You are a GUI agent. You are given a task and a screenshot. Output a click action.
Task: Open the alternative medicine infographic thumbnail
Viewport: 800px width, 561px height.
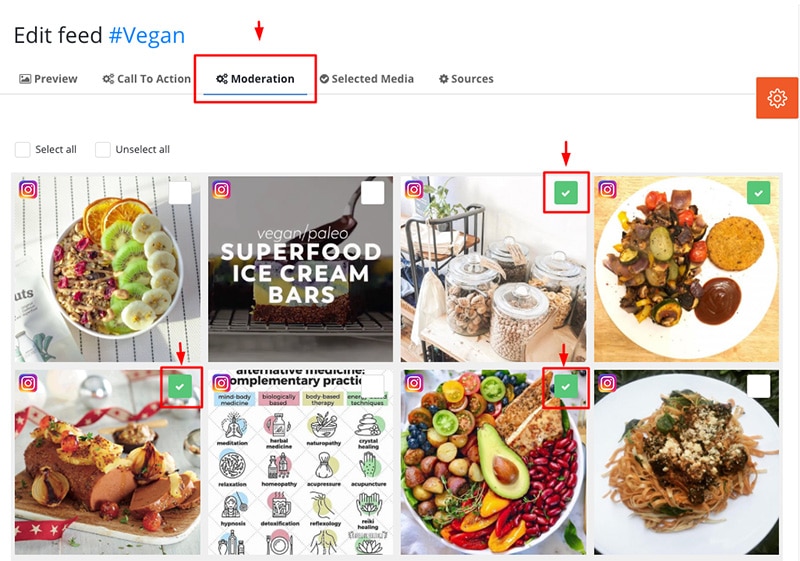coord(301,463)
